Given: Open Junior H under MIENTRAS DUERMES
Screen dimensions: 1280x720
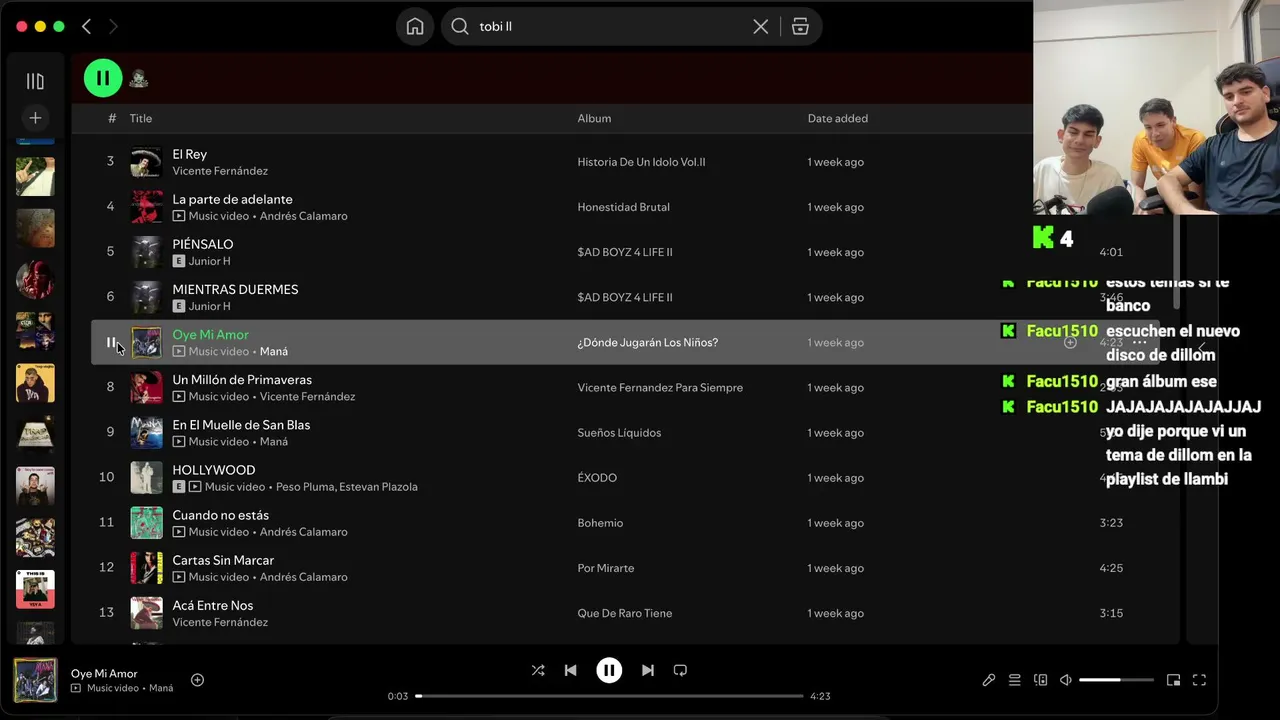Looking at the screenshot, I should coord(210,306).
